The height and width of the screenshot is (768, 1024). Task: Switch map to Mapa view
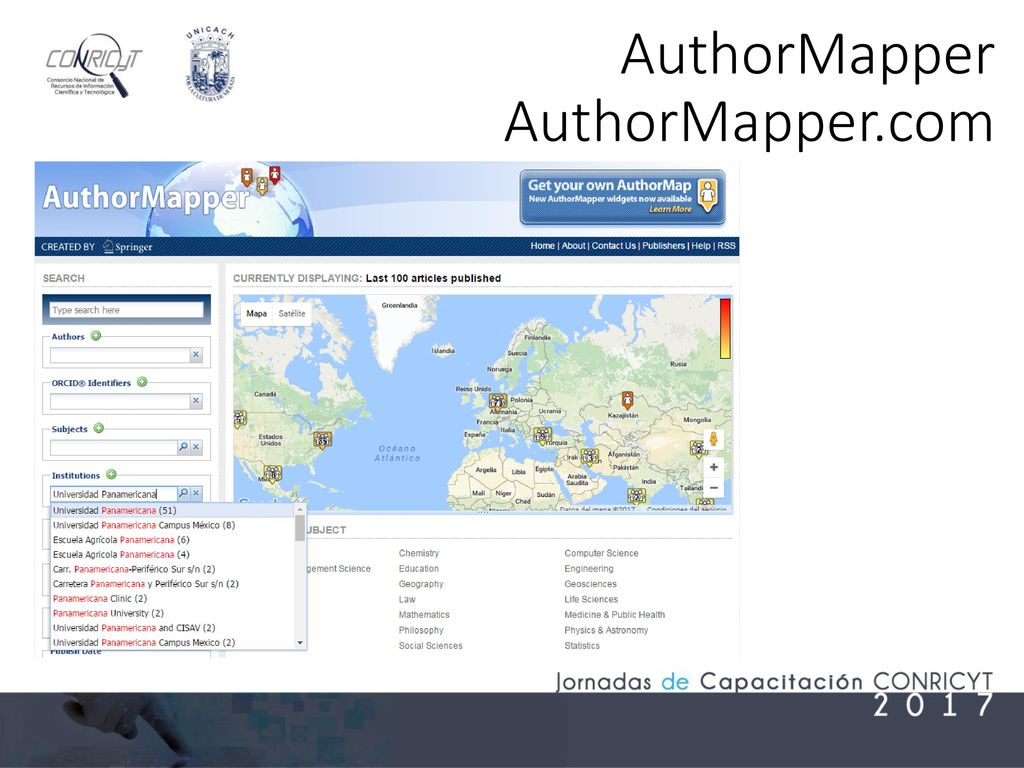[x=256, y=313]
